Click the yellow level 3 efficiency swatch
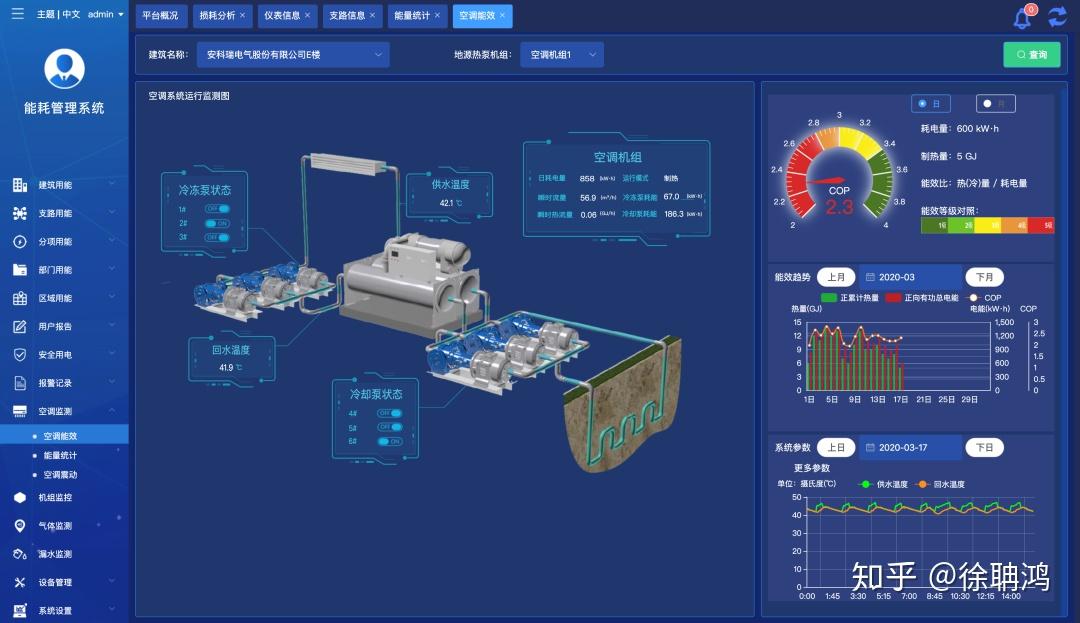This screenshot has height=623, width=1080. pos(988,225)
